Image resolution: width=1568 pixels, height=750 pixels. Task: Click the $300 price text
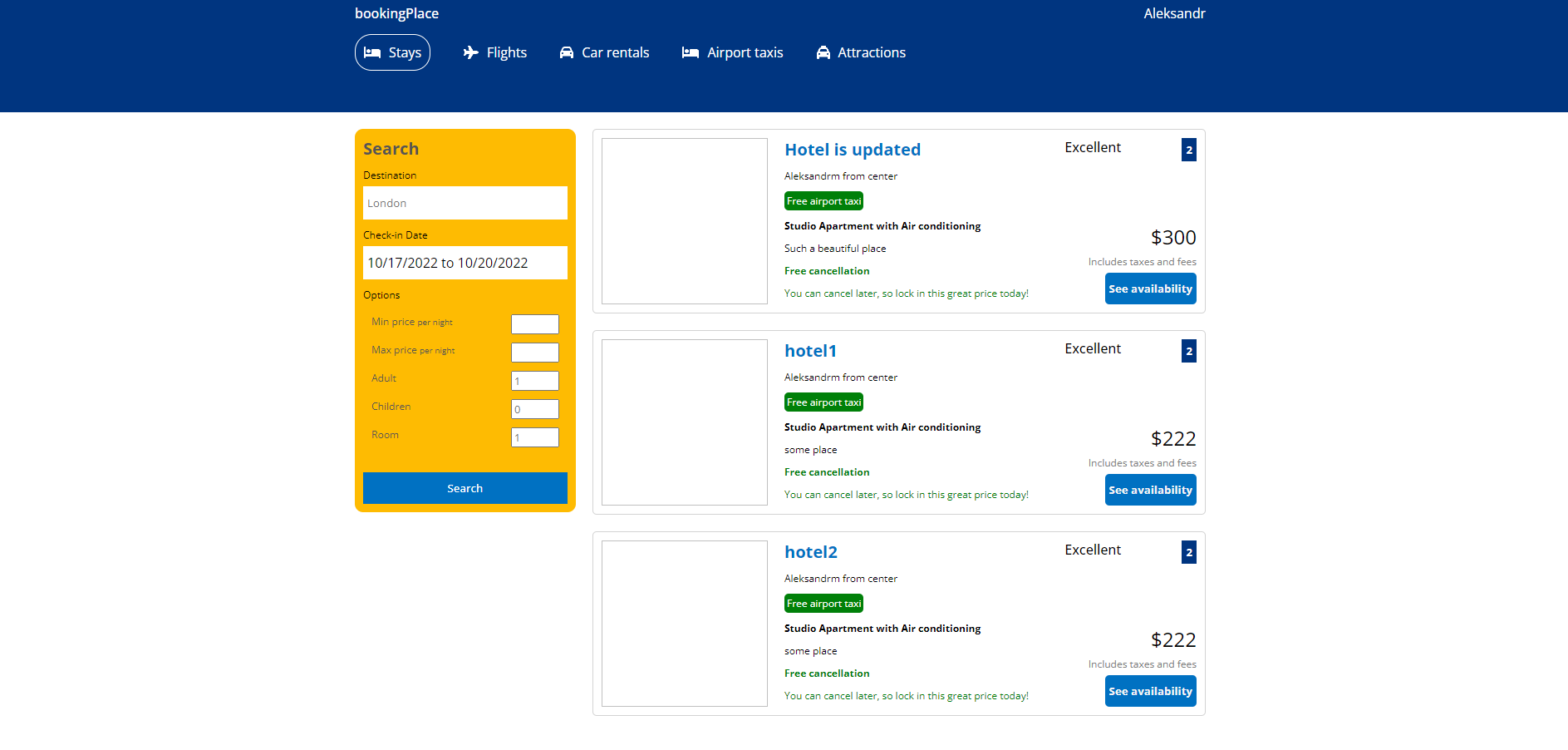[1173, 238]
